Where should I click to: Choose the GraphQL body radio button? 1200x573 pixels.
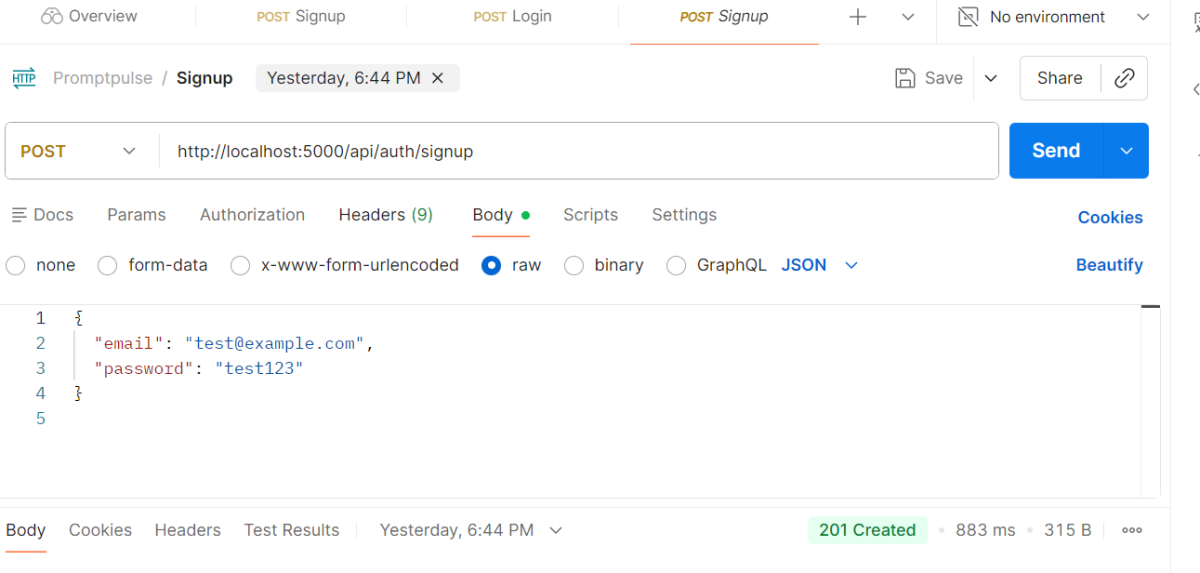[x=677, y=265]
